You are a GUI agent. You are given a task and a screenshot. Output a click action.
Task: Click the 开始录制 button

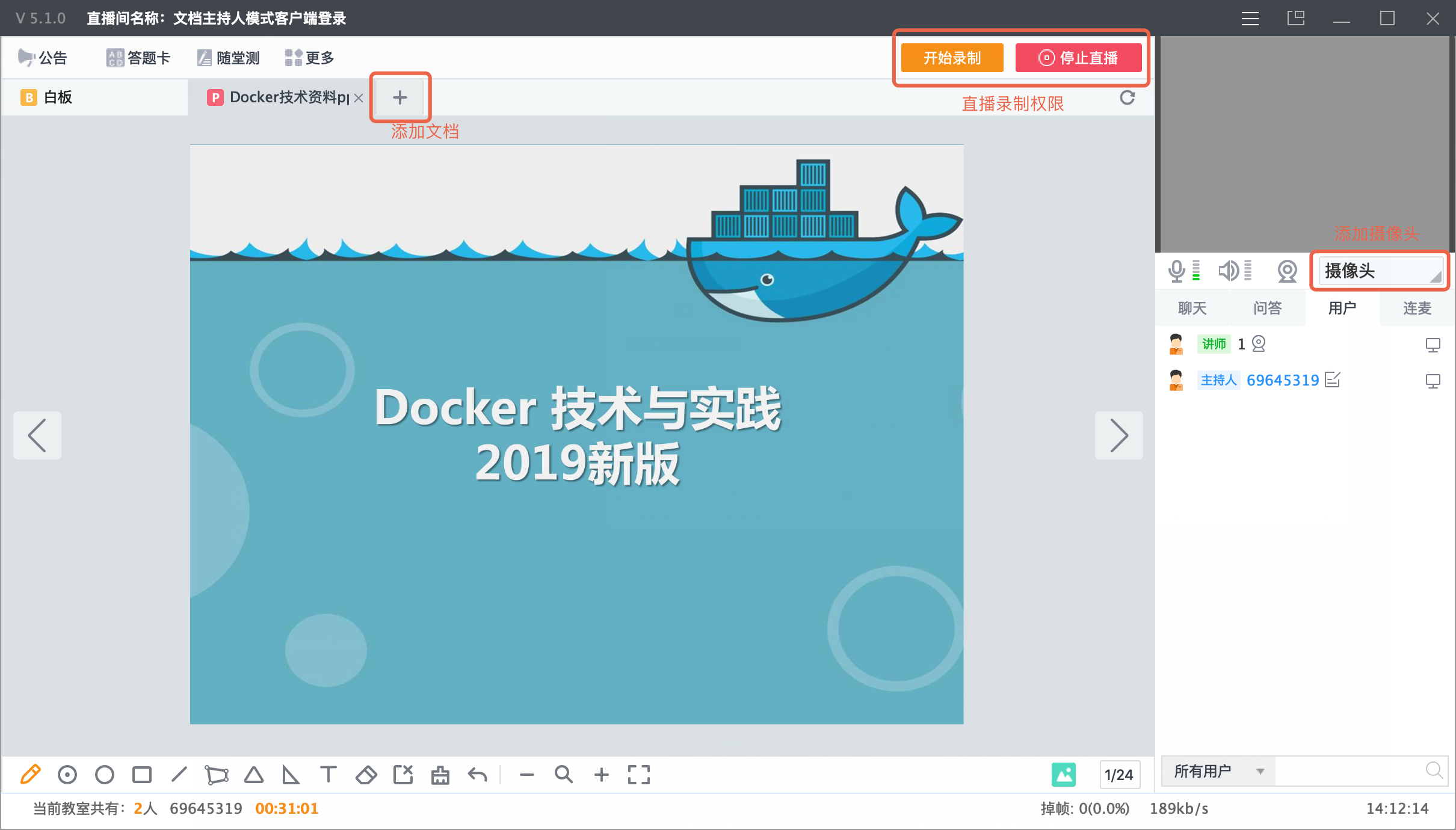[952, 58]
